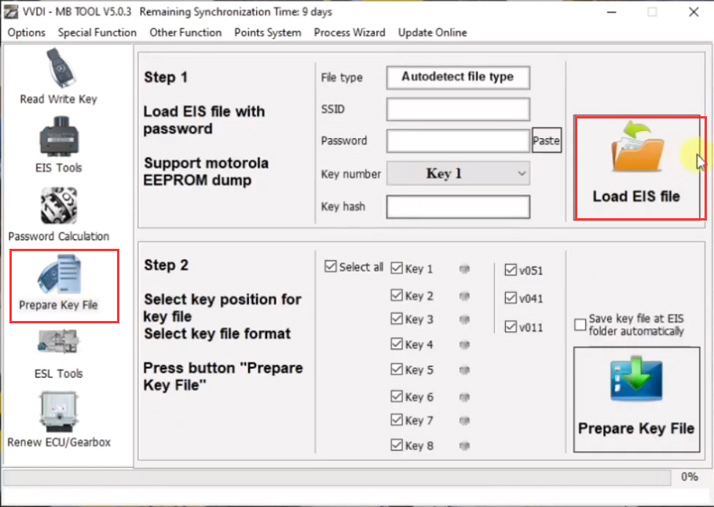Viewport: 714px width, 507px height.
Task: Open the Update Online menu
Action: coord(433,33)
